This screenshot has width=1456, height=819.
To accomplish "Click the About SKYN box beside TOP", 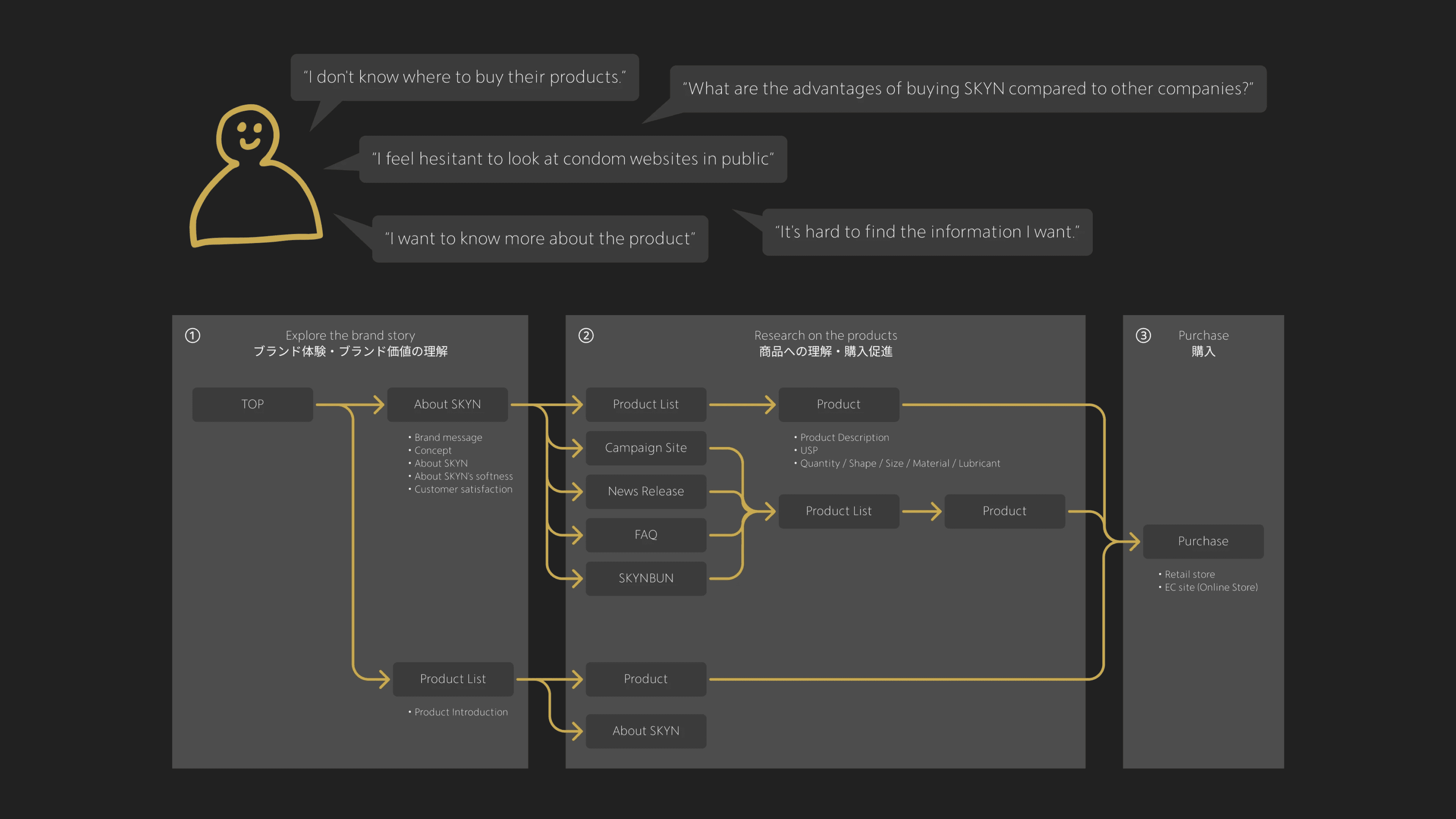I will pyautogui.click(x=447, y=405).
